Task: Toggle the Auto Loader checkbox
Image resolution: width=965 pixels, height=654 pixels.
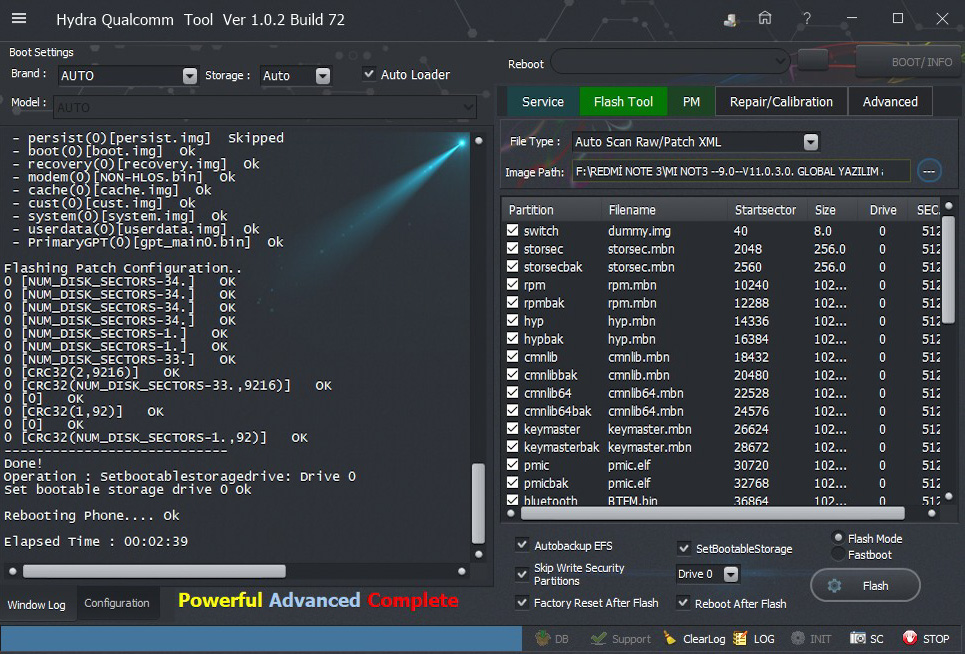Action: click(x=369, y=74)
